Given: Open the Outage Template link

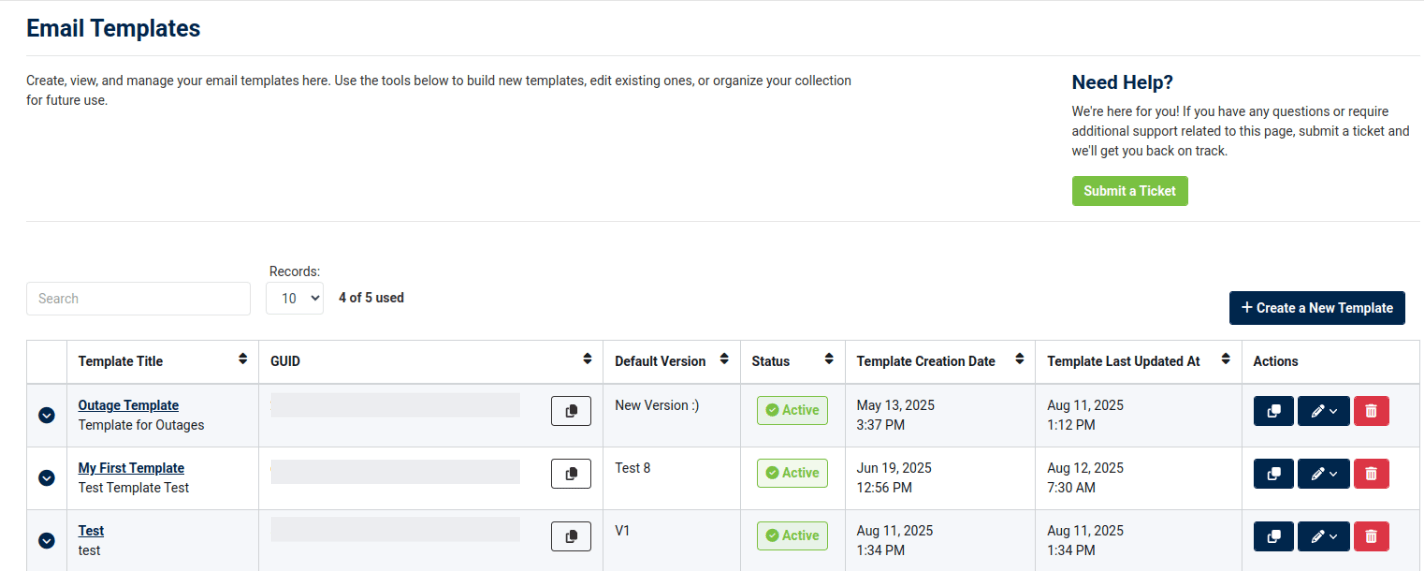Looking at the screenshot, I should [128, 405].
